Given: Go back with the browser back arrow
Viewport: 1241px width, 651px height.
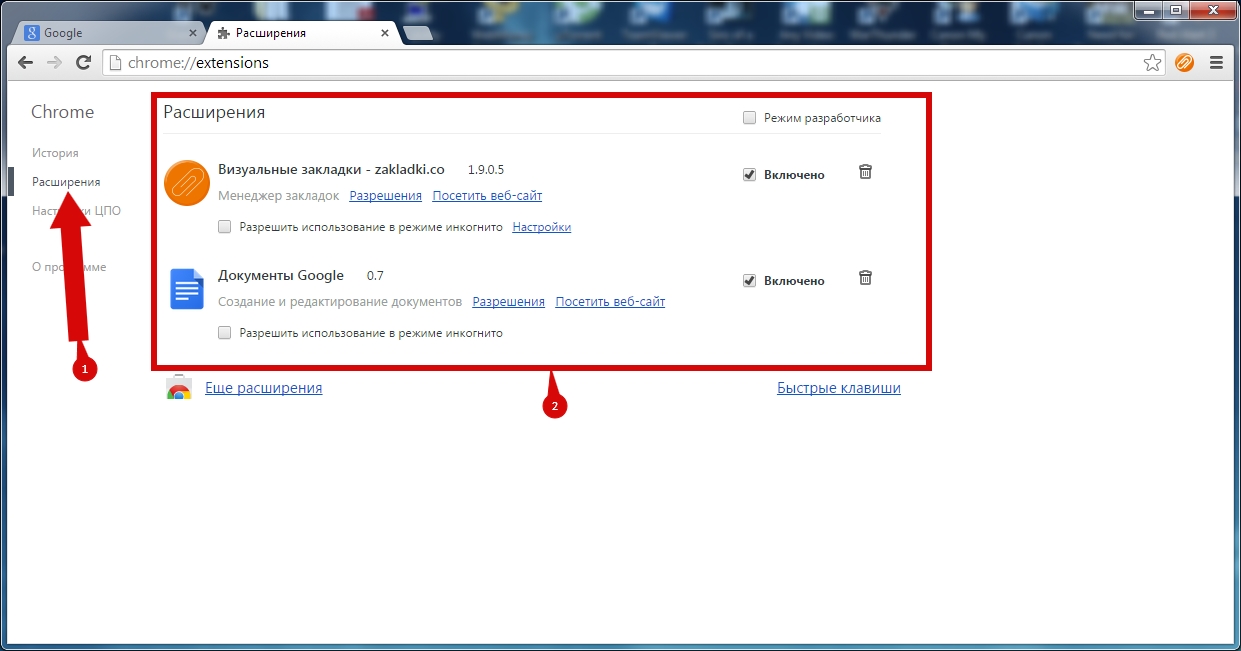Looking at the screenshot, I should point(25,62).
